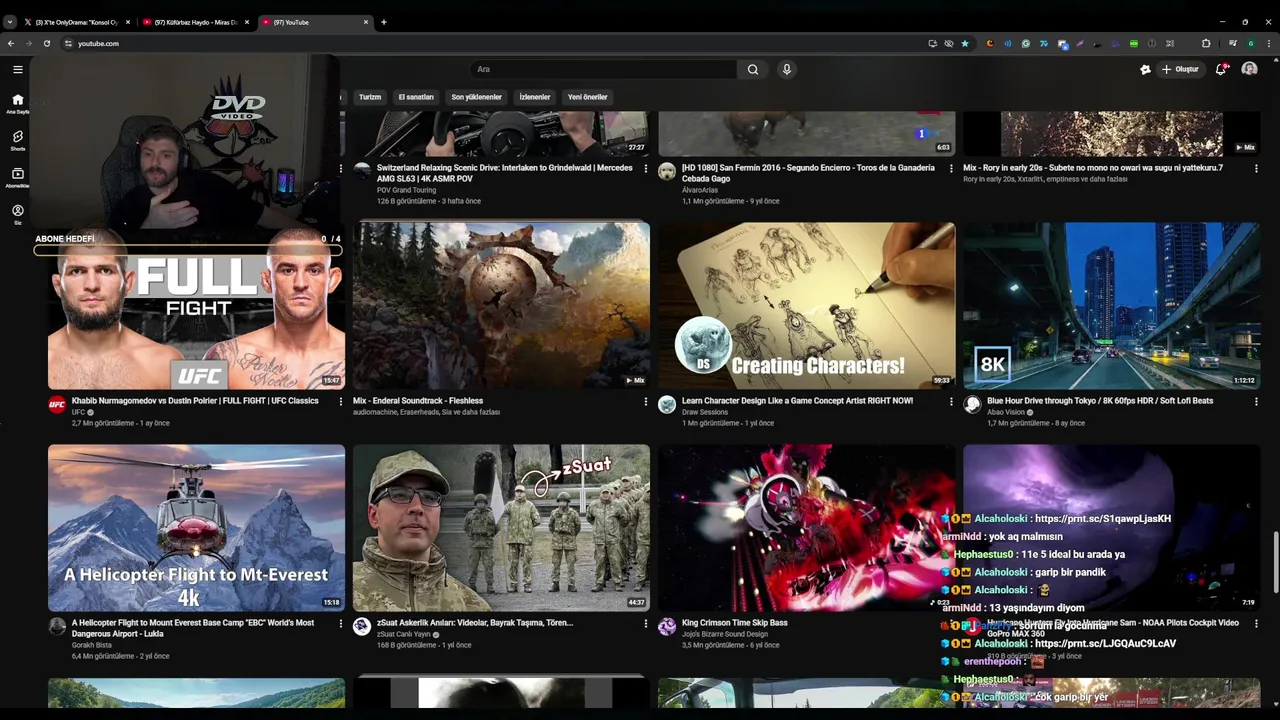The width and height of the screenshot is (1280, 720).
Task: Open zSuat military video thumbnail
Action: [501, 528]
